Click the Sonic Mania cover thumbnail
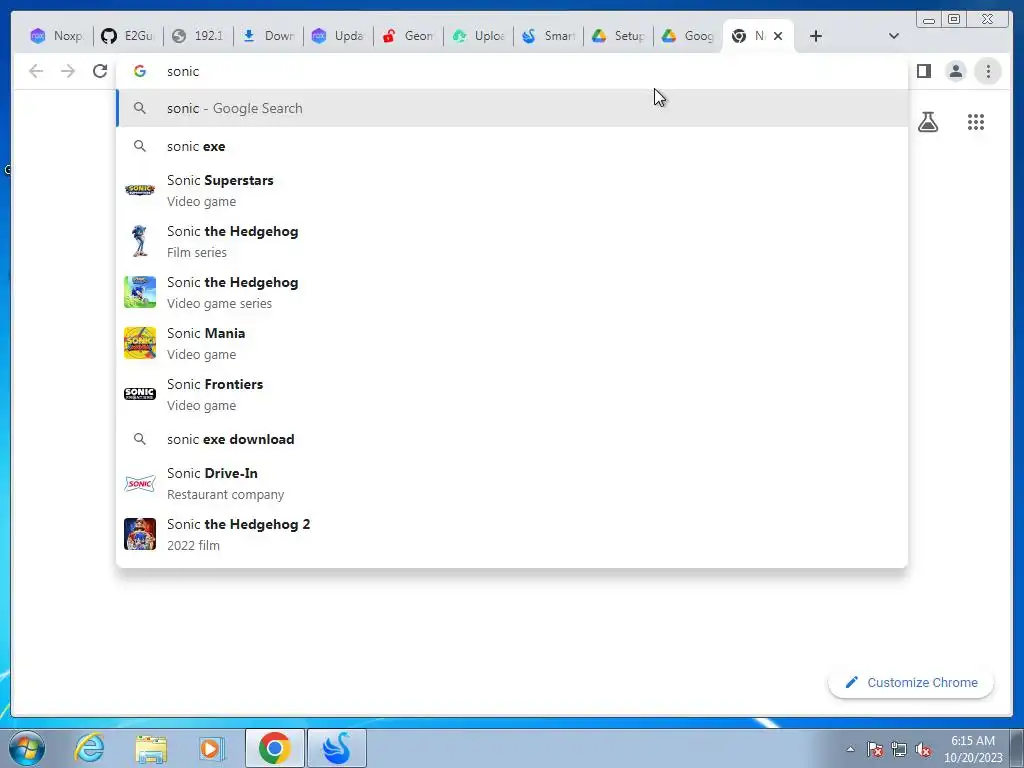The width and height of the screenshot is (1024, 768). coord(140,343)
